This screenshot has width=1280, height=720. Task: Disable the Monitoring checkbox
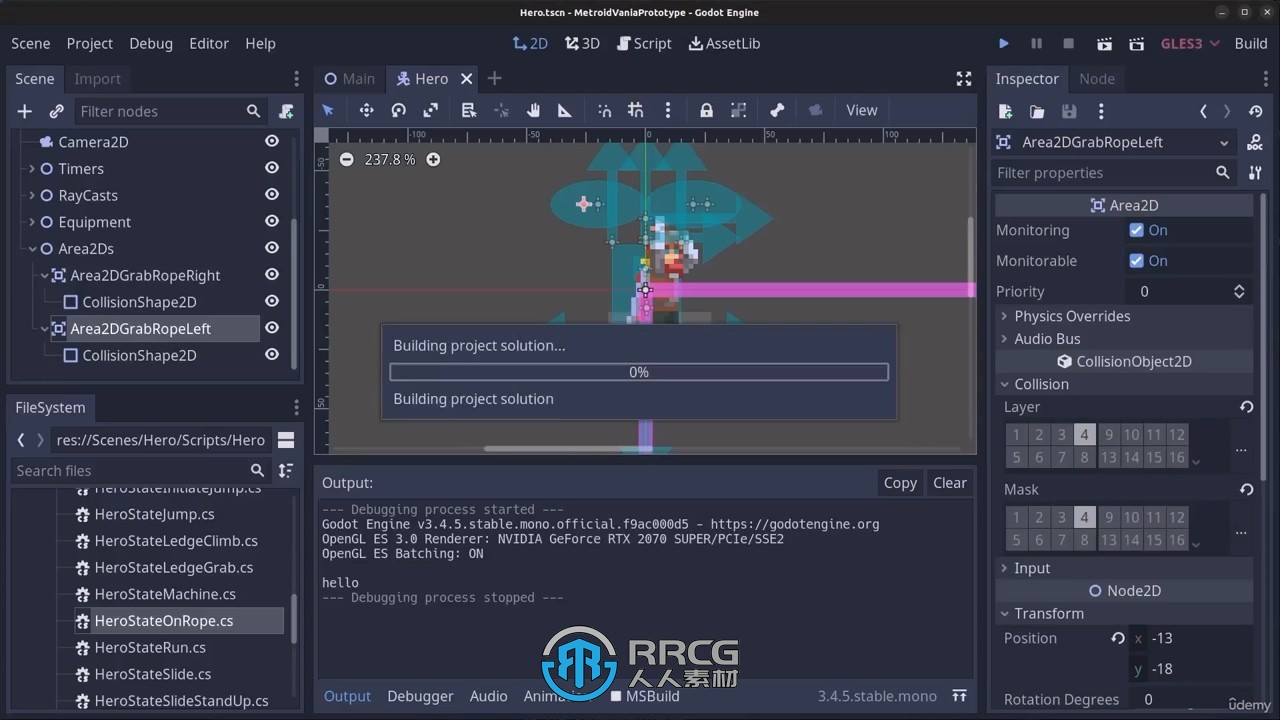(x=1136, y=230)
